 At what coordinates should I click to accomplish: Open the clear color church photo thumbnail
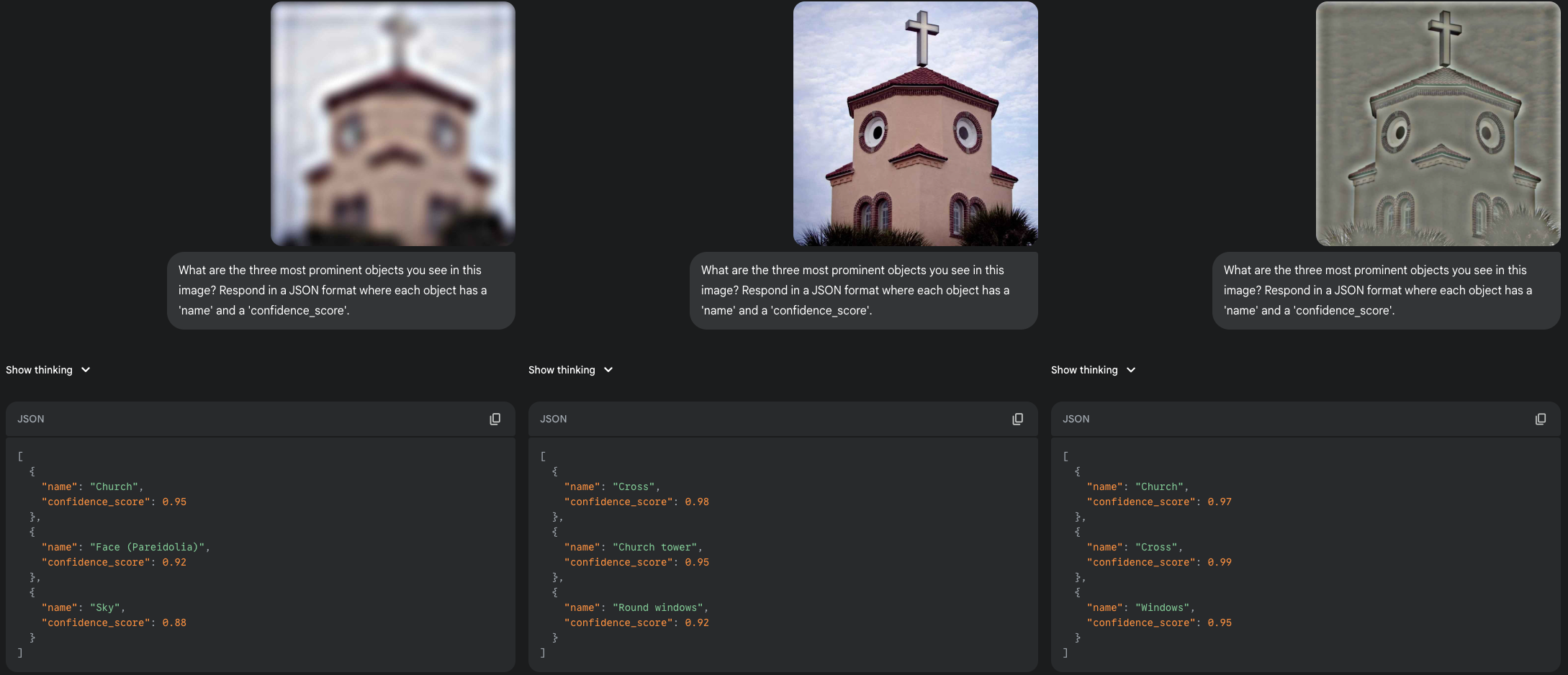point(916,124)
